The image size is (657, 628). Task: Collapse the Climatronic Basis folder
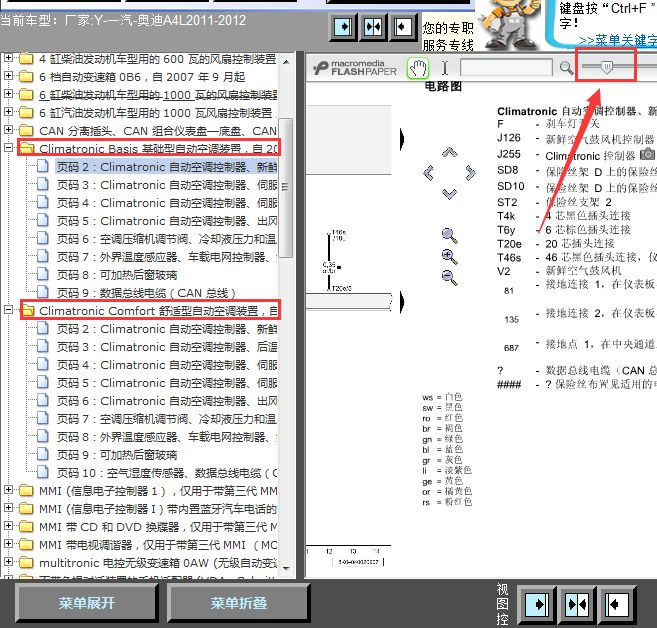[8, 148]
